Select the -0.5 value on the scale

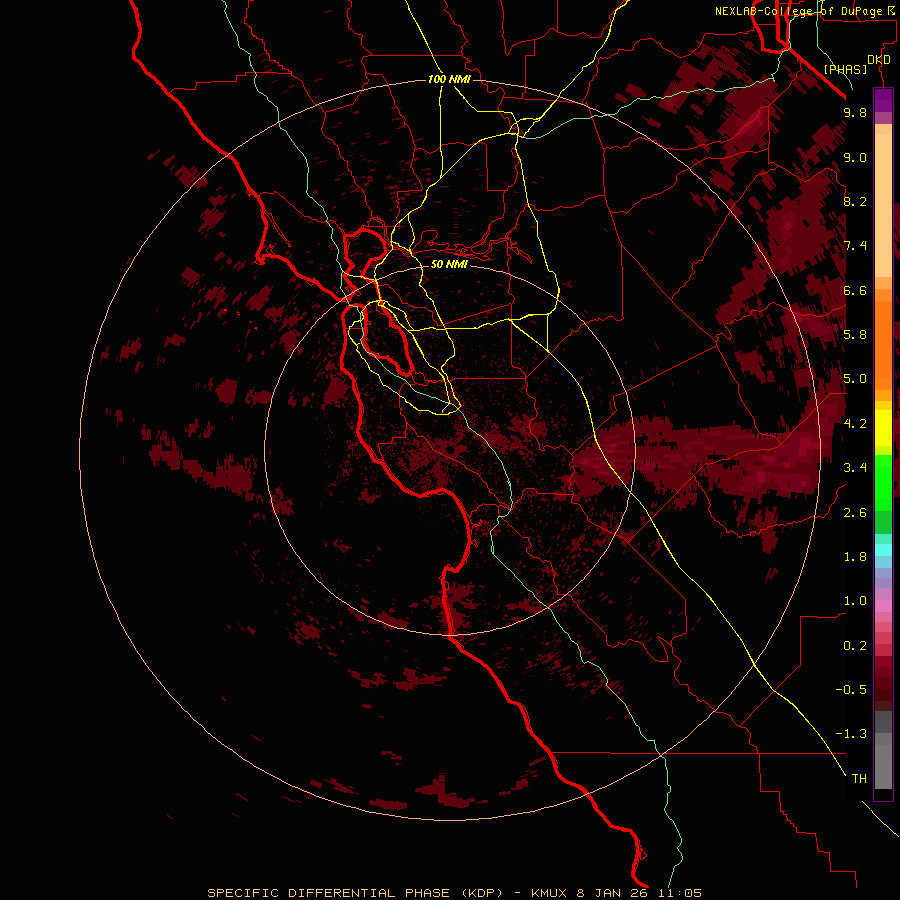tap(851, 690)
